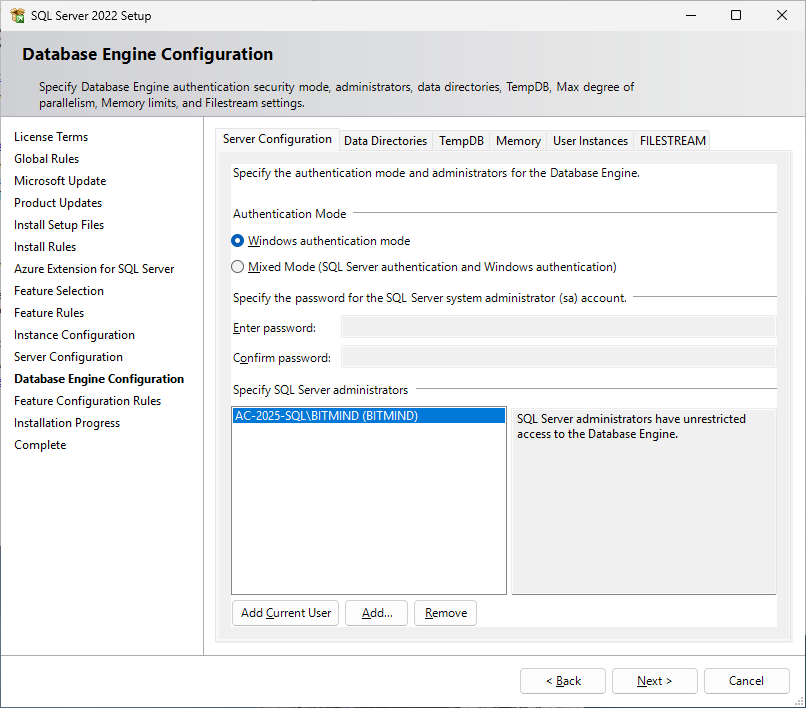
Task: Go to the Memory tab
Action: (x=518, y=141)
